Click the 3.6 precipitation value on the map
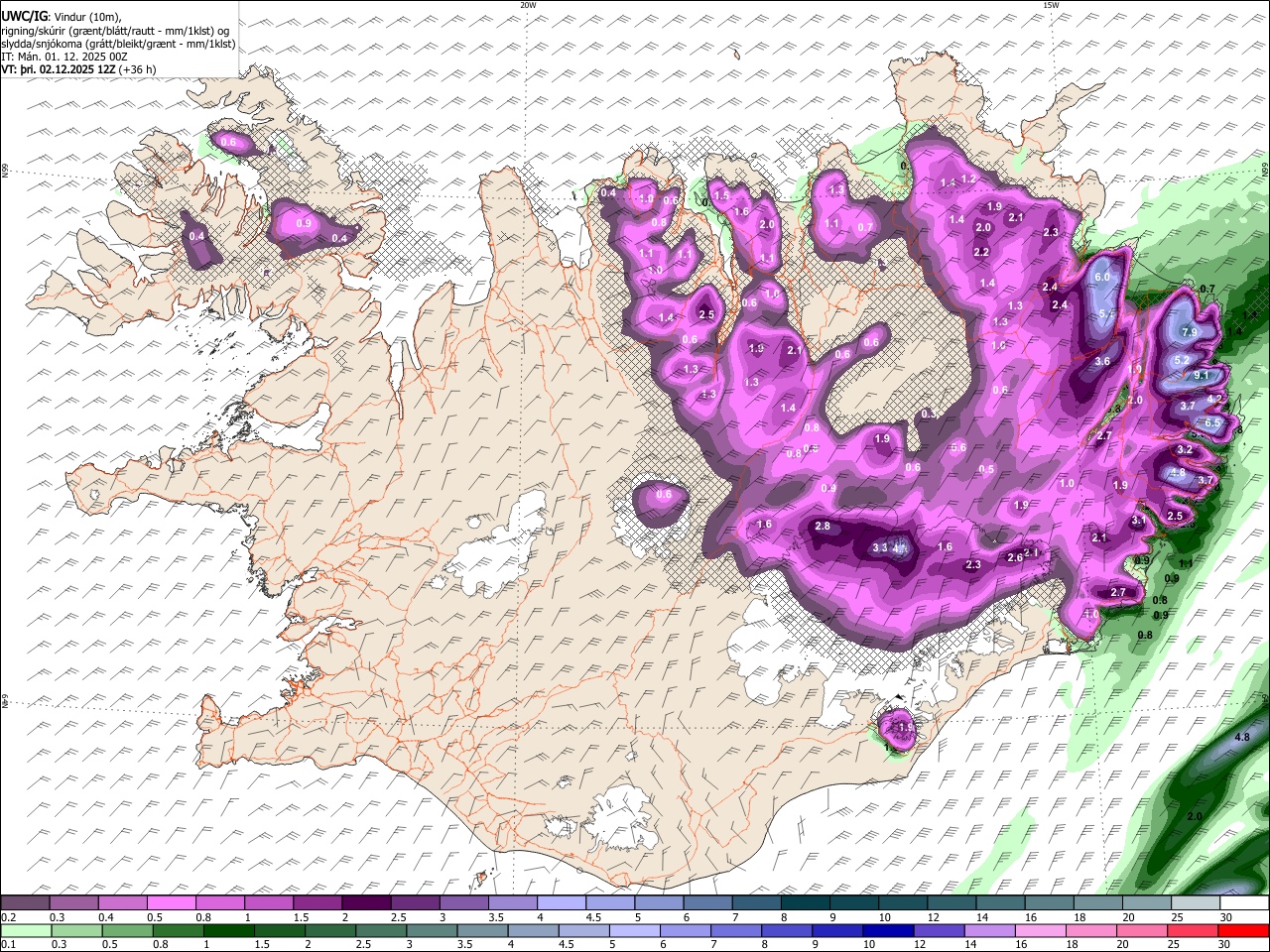The height and width of the screenshot is (952, 1270). click(x=1101, y=362)
